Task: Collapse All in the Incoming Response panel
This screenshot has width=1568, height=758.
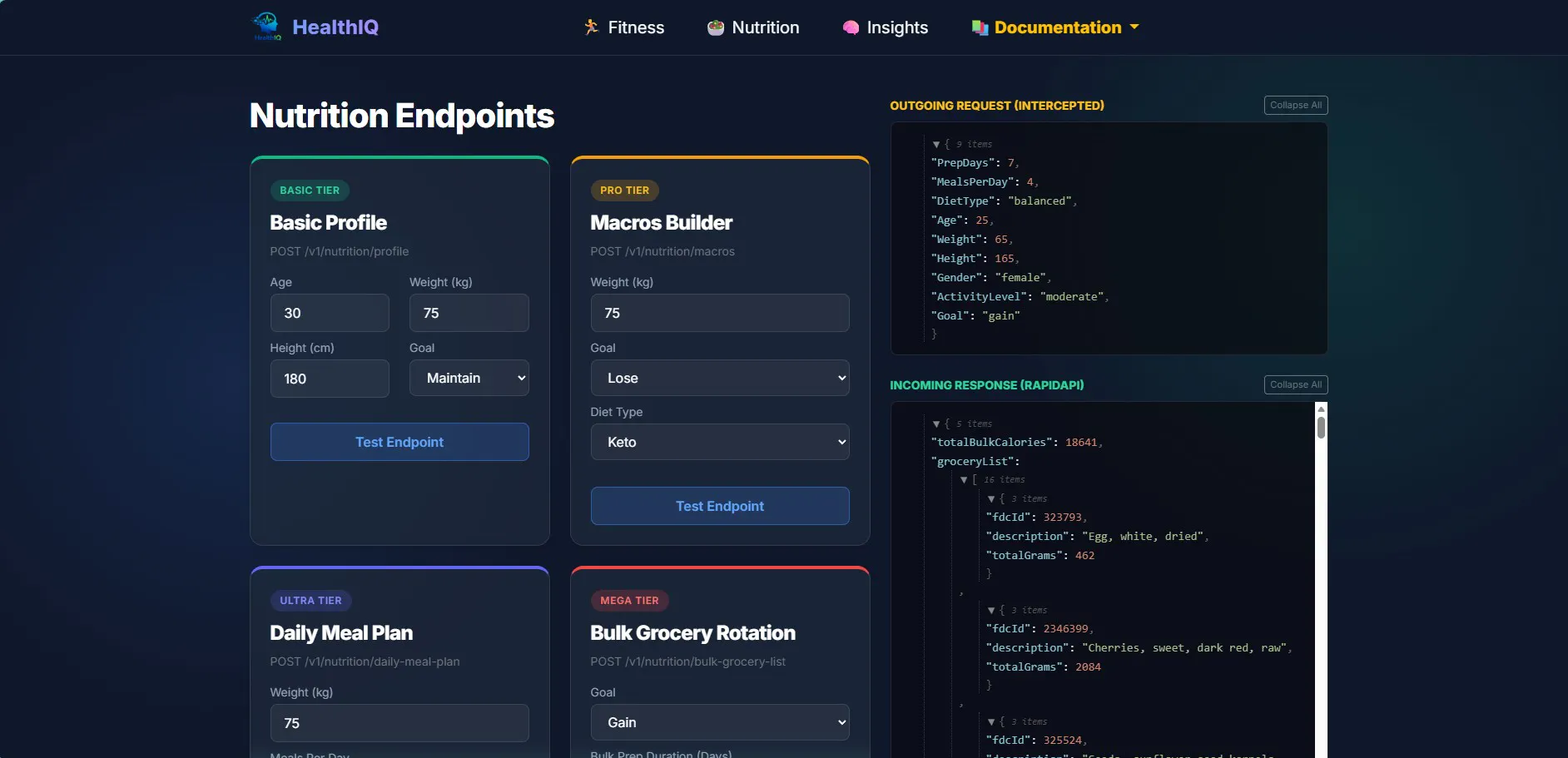Action: (x=1296, y=384)
